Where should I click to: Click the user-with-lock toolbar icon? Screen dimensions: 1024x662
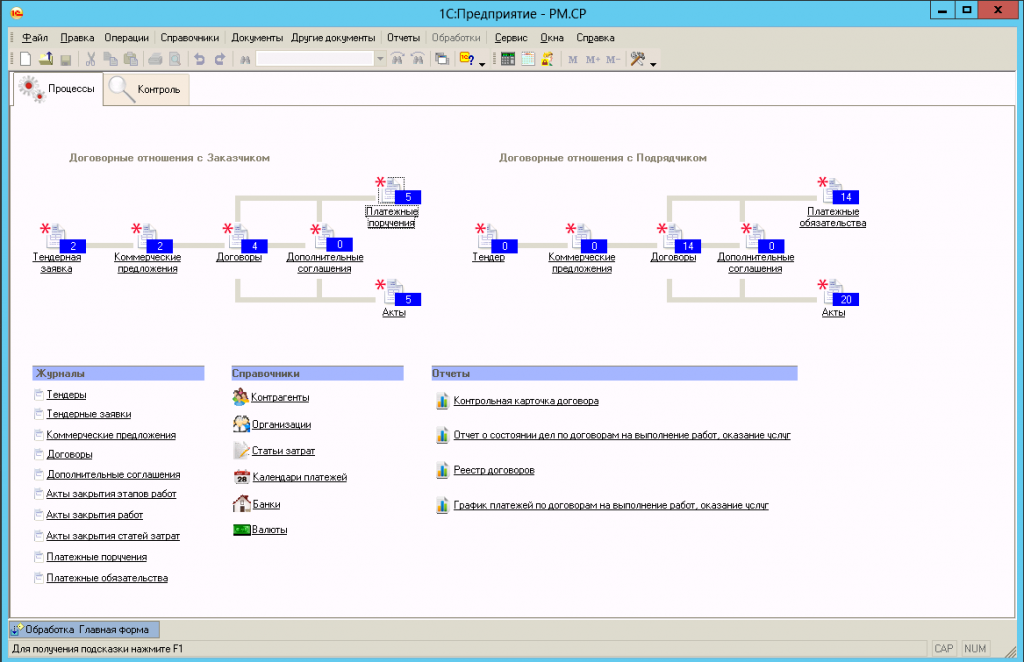(547, 59)
